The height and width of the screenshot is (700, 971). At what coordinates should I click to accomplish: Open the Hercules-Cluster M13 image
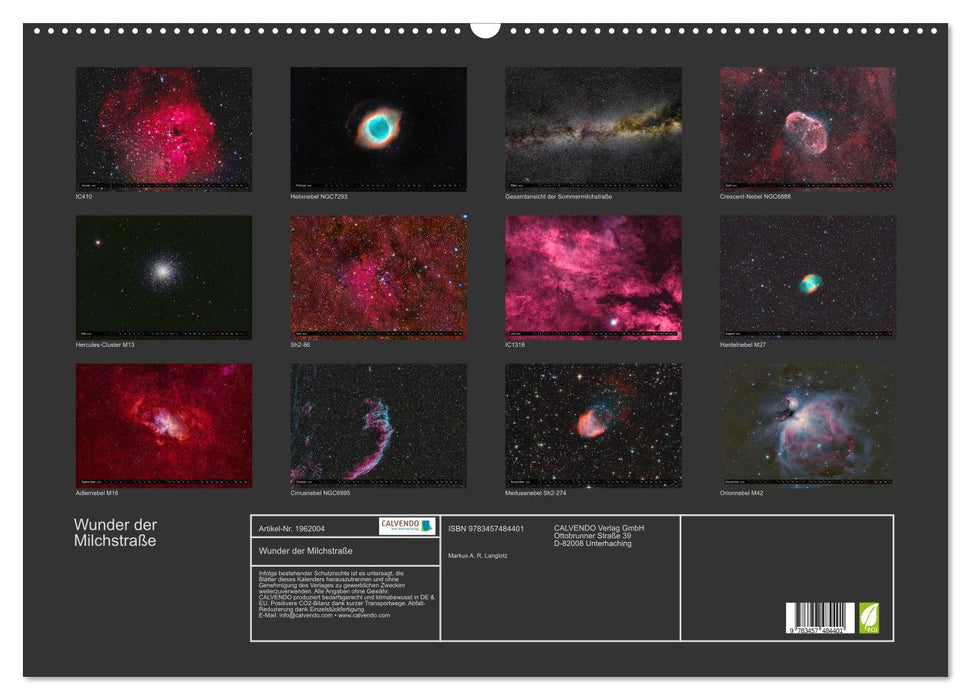[x=164, y=277]
